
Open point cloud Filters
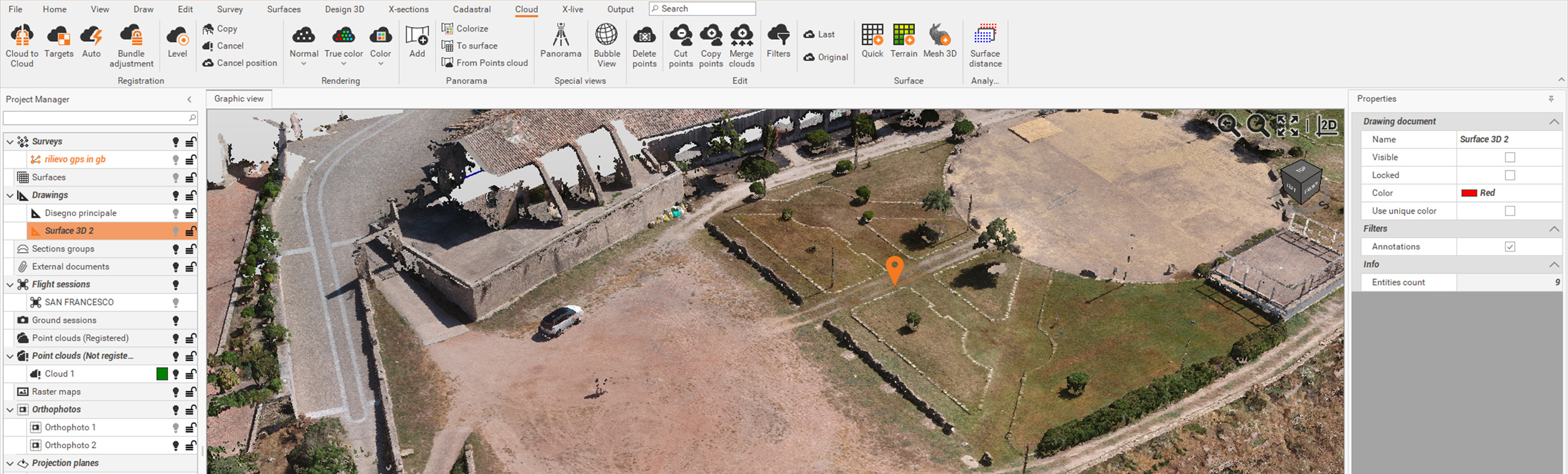pos(778,42)
